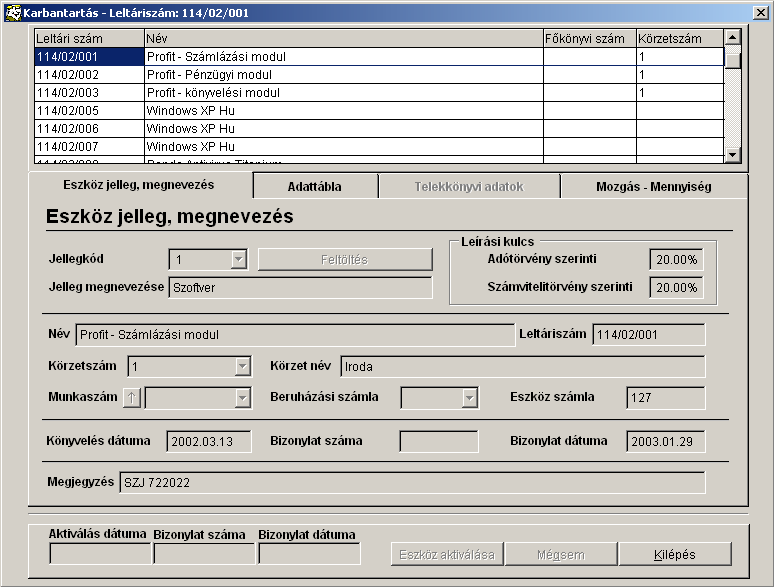Click the Leltári szám column header
The width and height of the screenshot is (774, 587).
[x=89, y=38]
